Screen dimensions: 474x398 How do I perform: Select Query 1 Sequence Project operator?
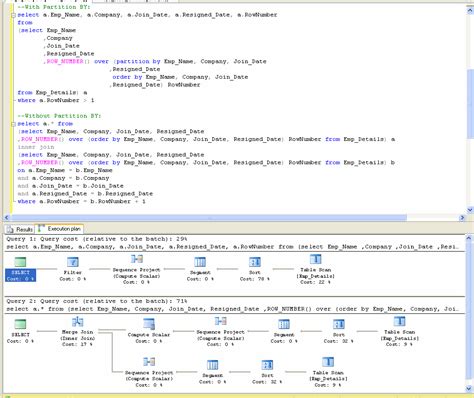pos(136,269)
